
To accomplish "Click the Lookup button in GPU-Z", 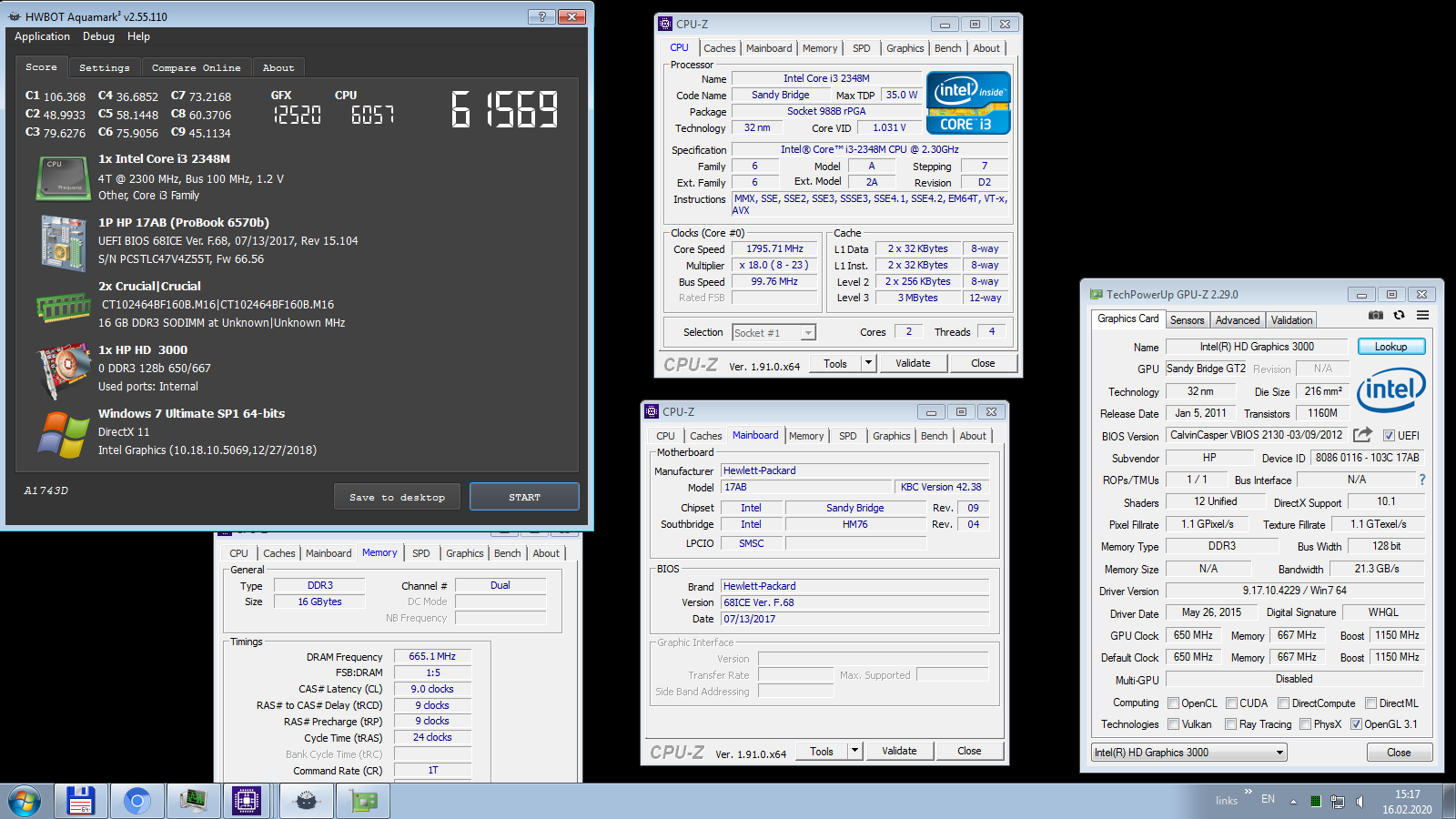I will [x=1391, y=347].
